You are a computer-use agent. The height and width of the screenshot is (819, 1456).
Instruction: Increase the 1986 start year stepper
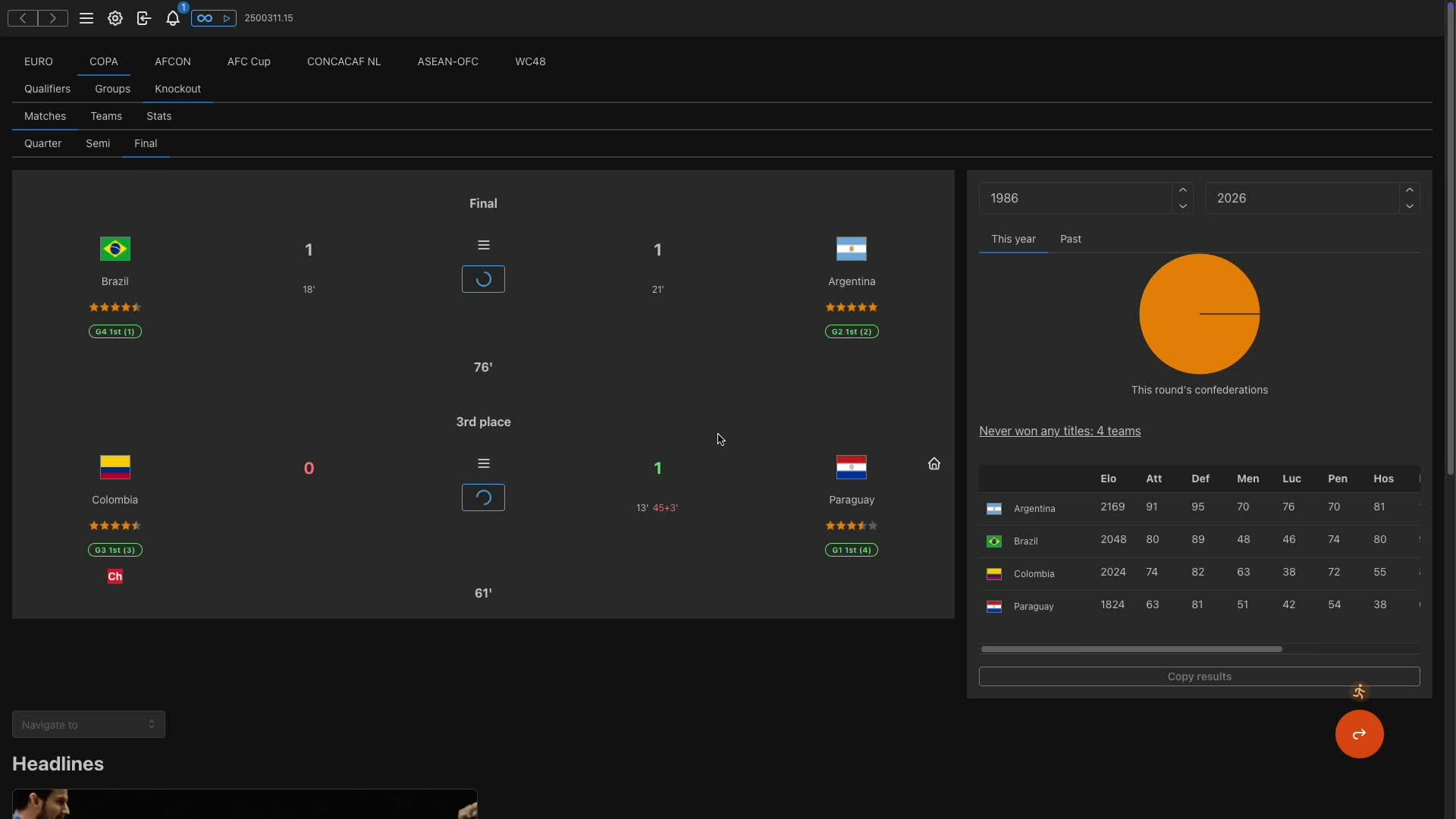click(1182, 190)
